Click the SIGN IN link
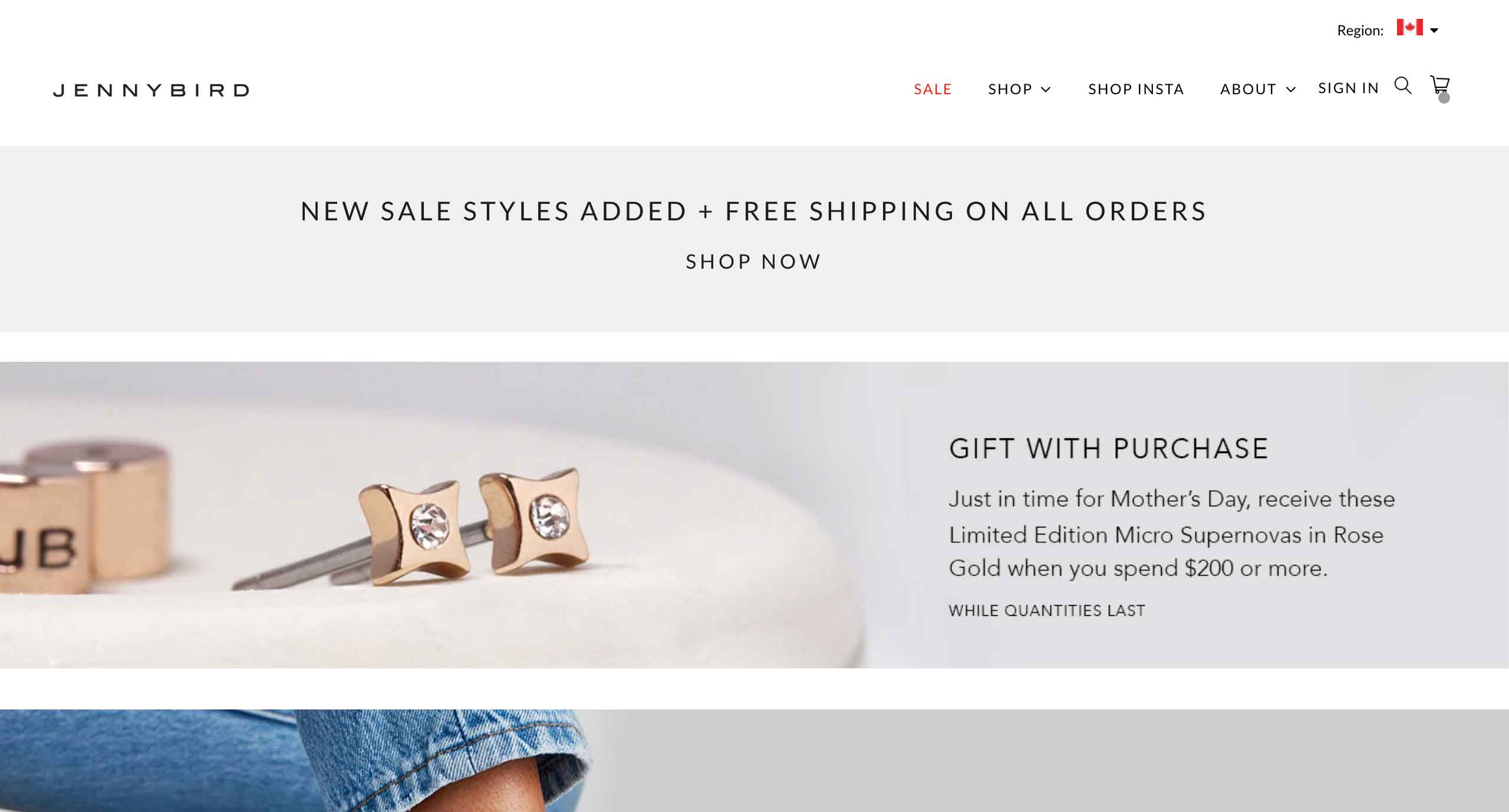The image size is (1509, 812). point(1349,88)
